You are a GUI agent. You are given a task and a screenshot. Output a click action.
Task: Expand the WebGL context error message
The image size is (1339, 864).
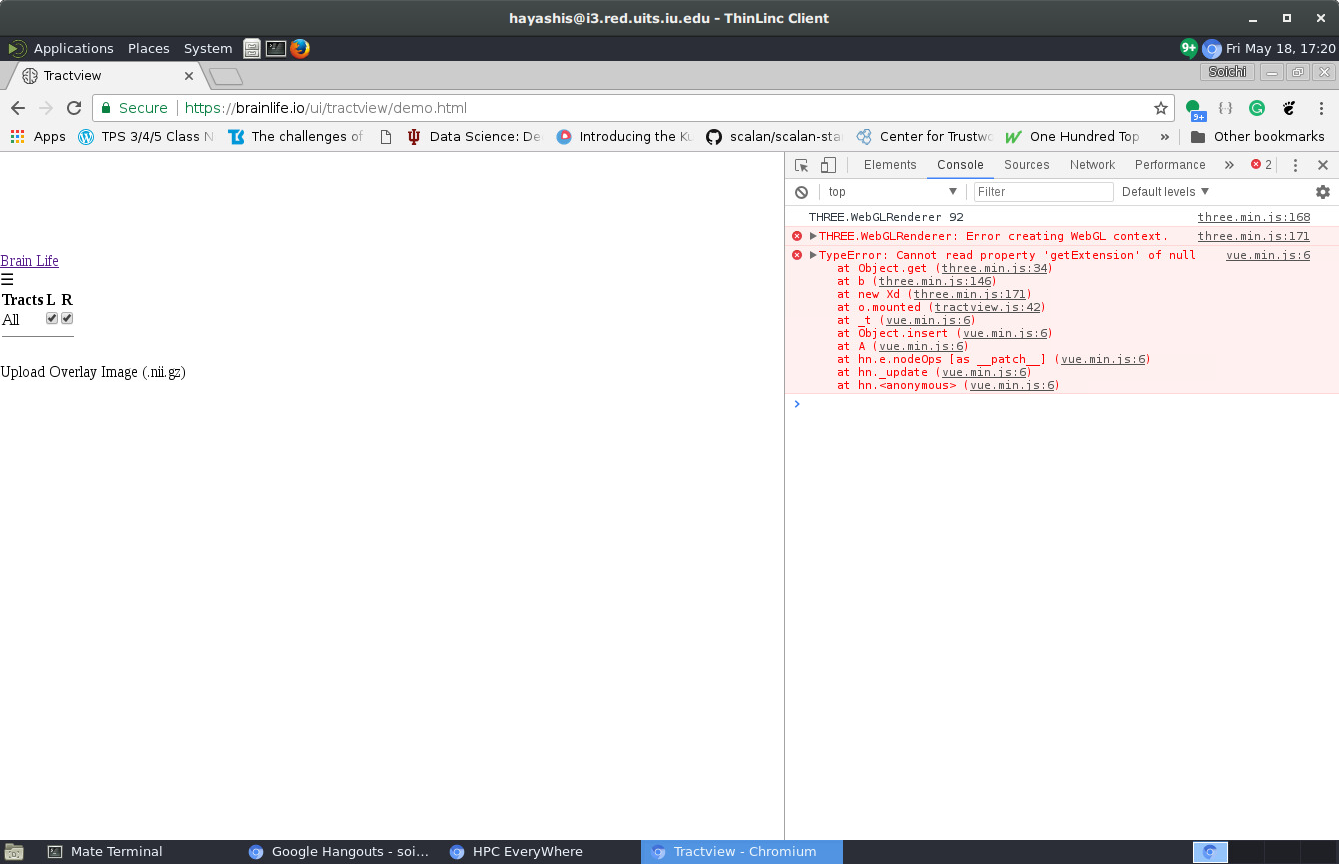(x=814, y=236)
